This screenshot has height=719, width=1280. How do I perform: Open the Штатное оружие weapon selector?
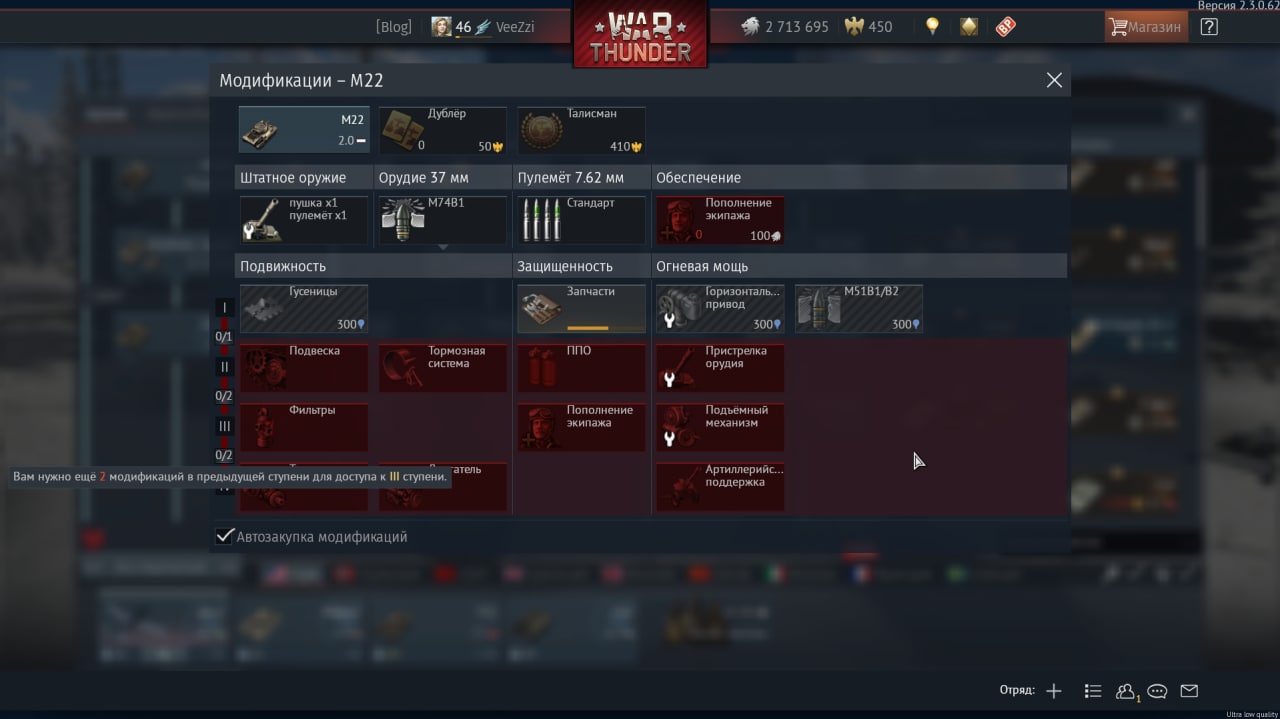coord(304,220)
